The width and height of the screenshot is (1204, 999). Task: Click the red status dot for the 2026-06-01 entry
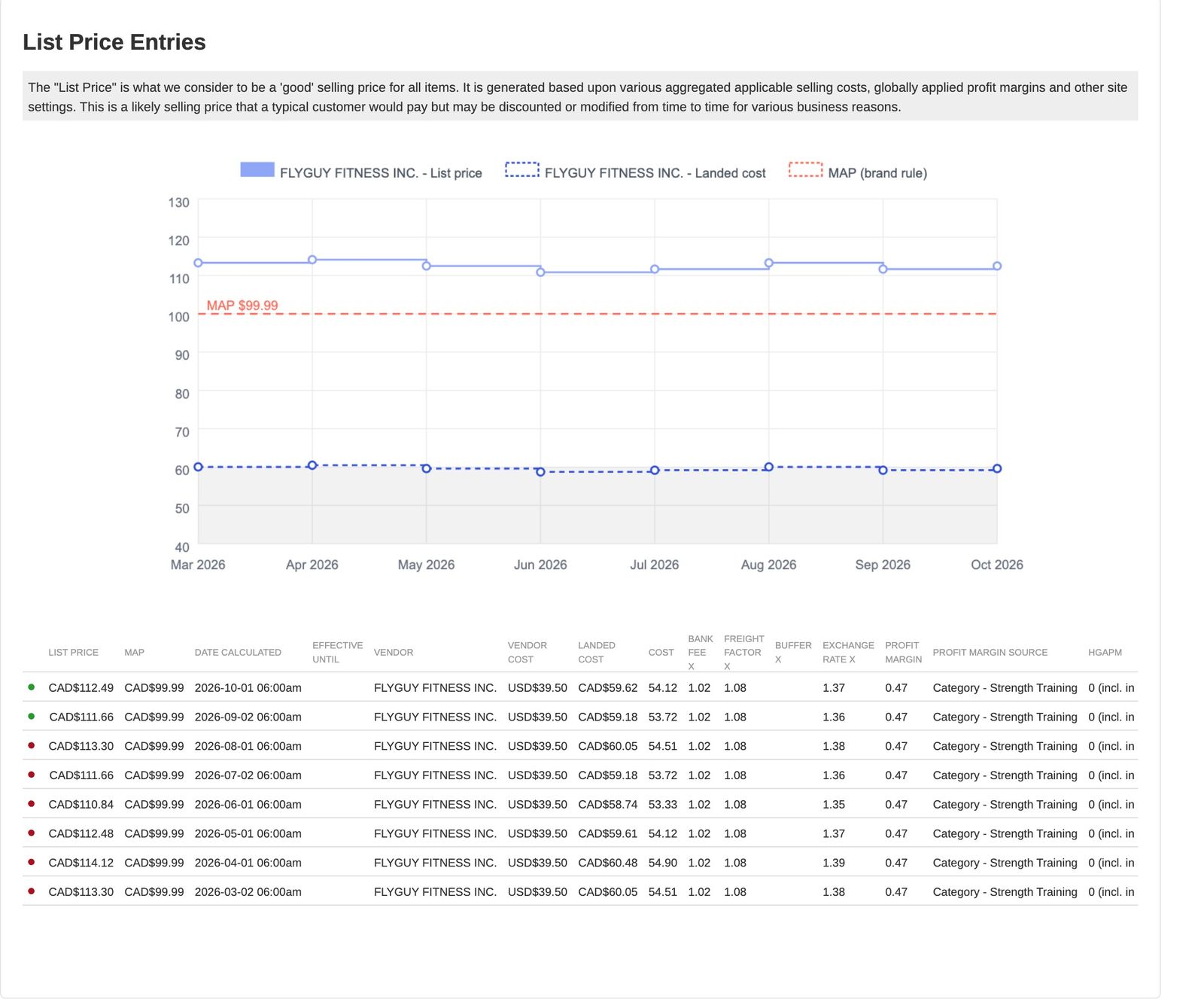(31, 803)
